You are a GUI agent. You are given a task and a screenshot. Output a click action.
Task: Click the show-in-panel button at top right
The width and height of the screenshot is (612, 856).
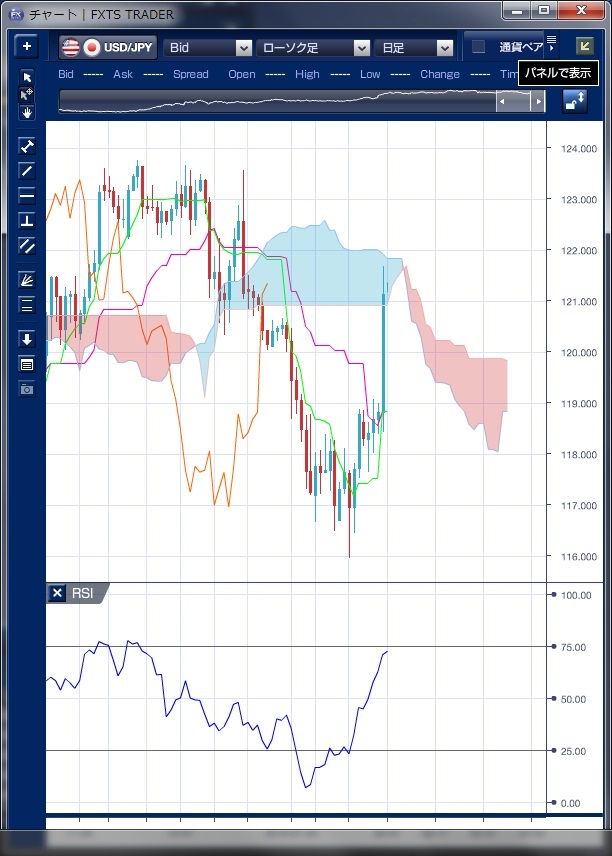coord(584,46)
